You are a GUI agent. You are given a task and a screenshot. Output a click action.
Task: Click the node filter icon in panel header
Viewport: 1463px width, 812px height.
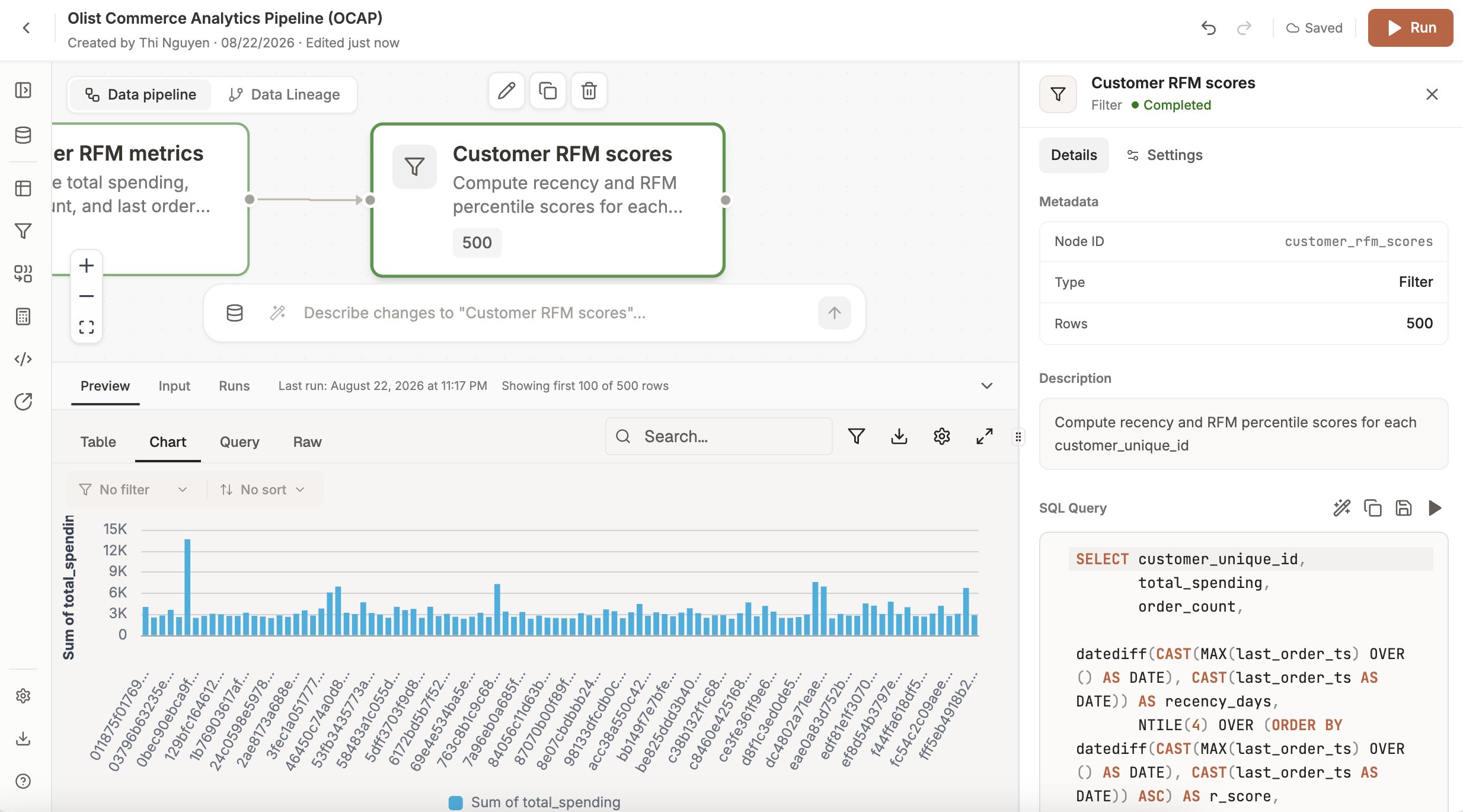1058,94
